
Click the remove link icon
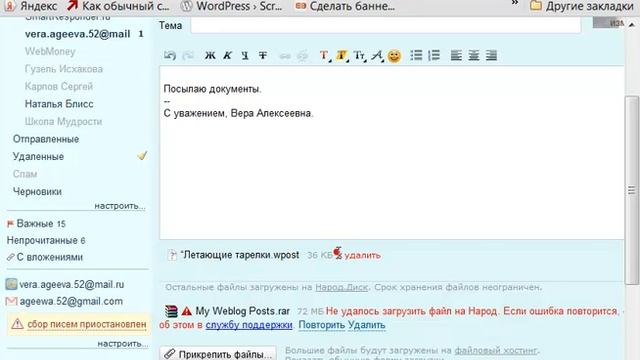(x=302, y=56)
